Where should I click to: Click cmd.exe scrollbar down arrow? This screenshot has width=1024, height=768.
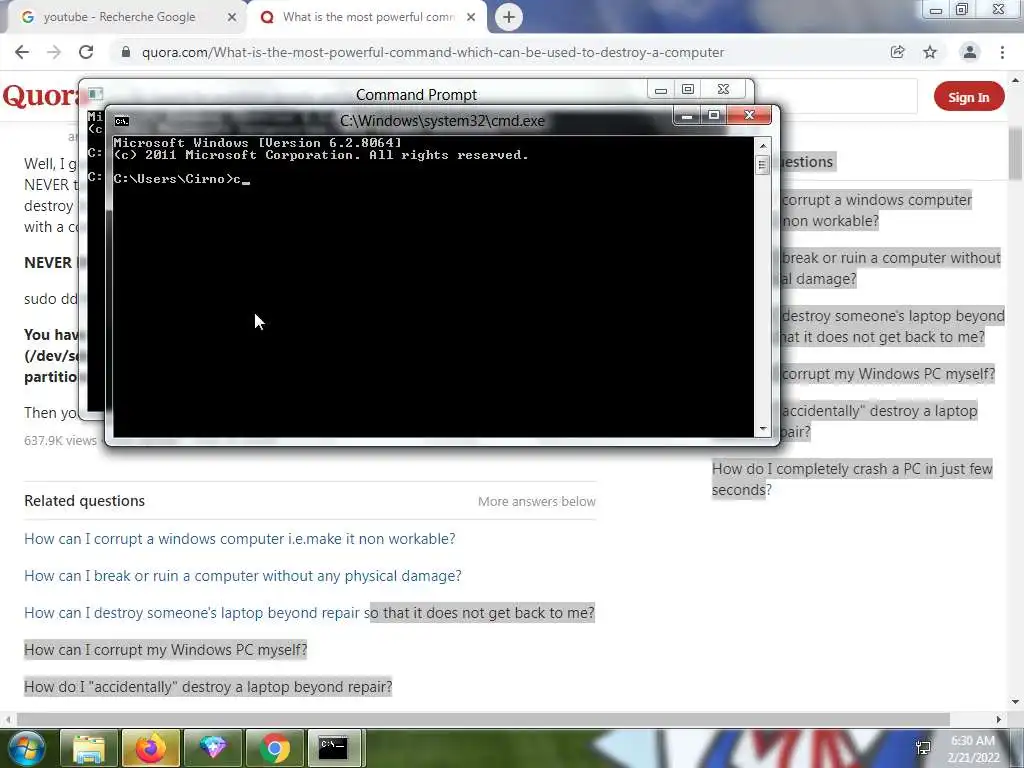(x=763, y=430)
